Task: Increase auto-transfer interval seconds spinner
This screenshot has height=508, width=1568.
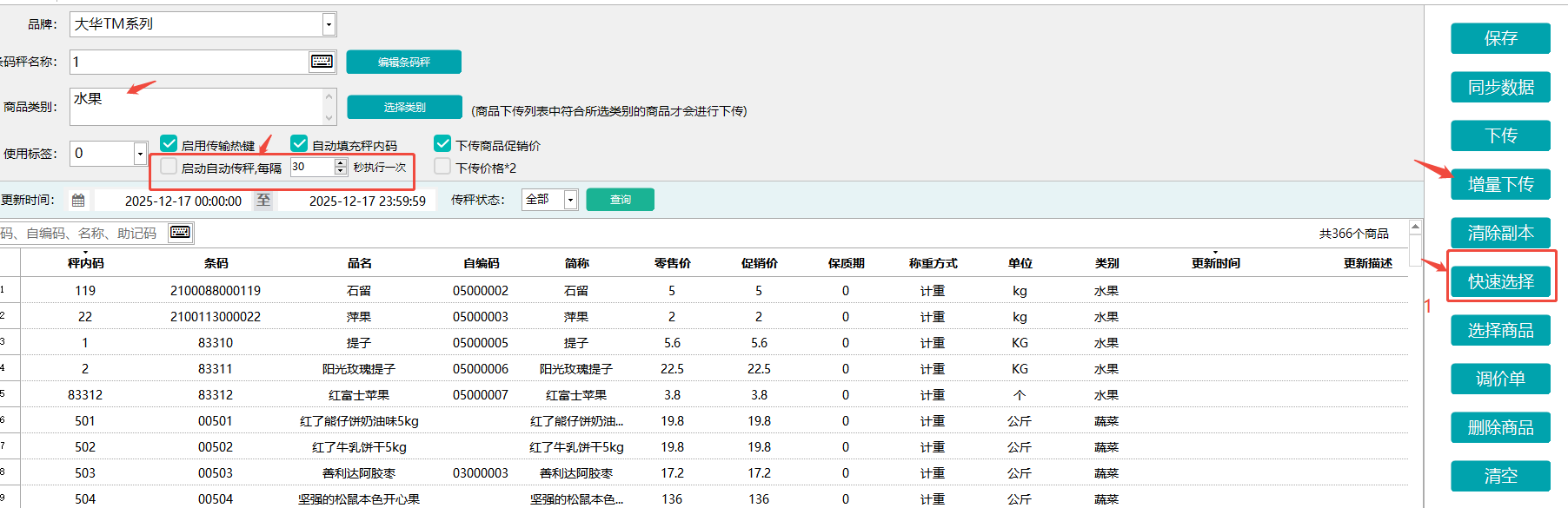Action: [x=341, y=162]
